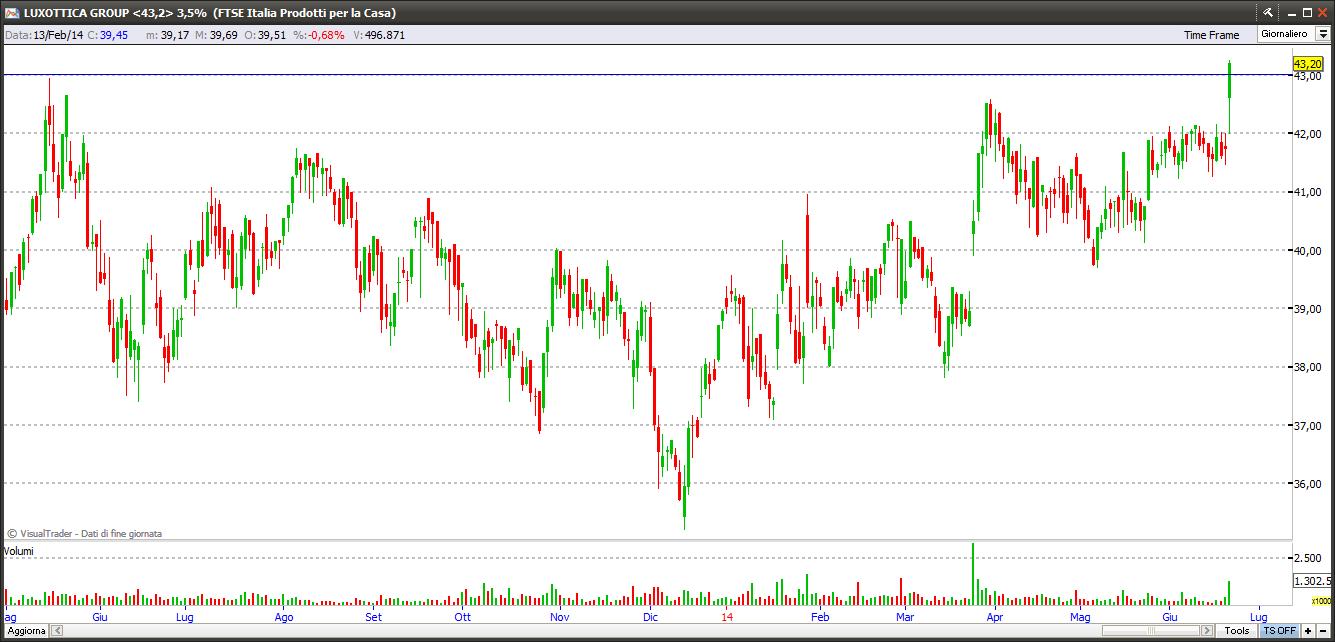The image size is (1335, 642).
Task: Click the opening value O: 39,51
Action: click(265, 35)
